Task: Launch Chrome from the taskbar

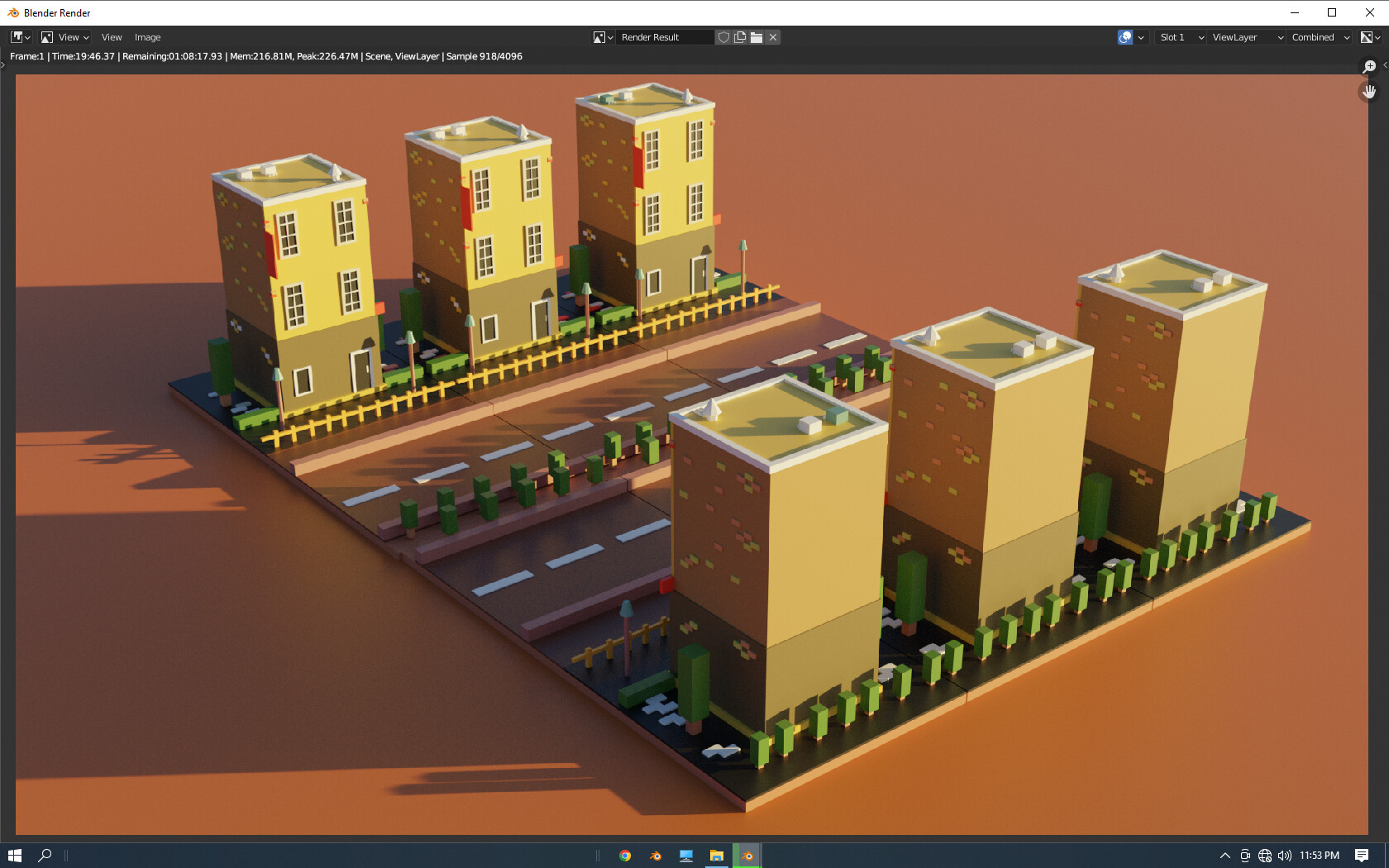Action: point(625,856)
